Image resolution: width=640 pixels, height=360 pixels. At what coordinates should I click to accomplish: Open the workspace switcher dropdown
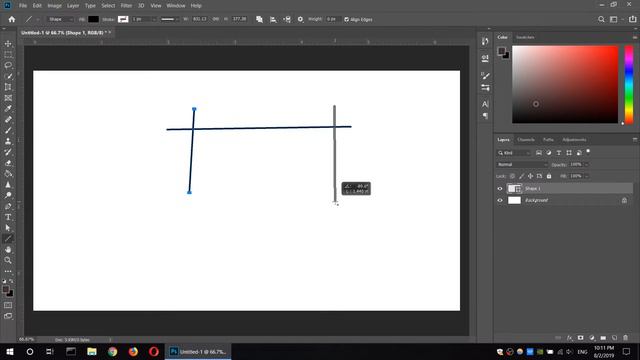tap(616, 19)
